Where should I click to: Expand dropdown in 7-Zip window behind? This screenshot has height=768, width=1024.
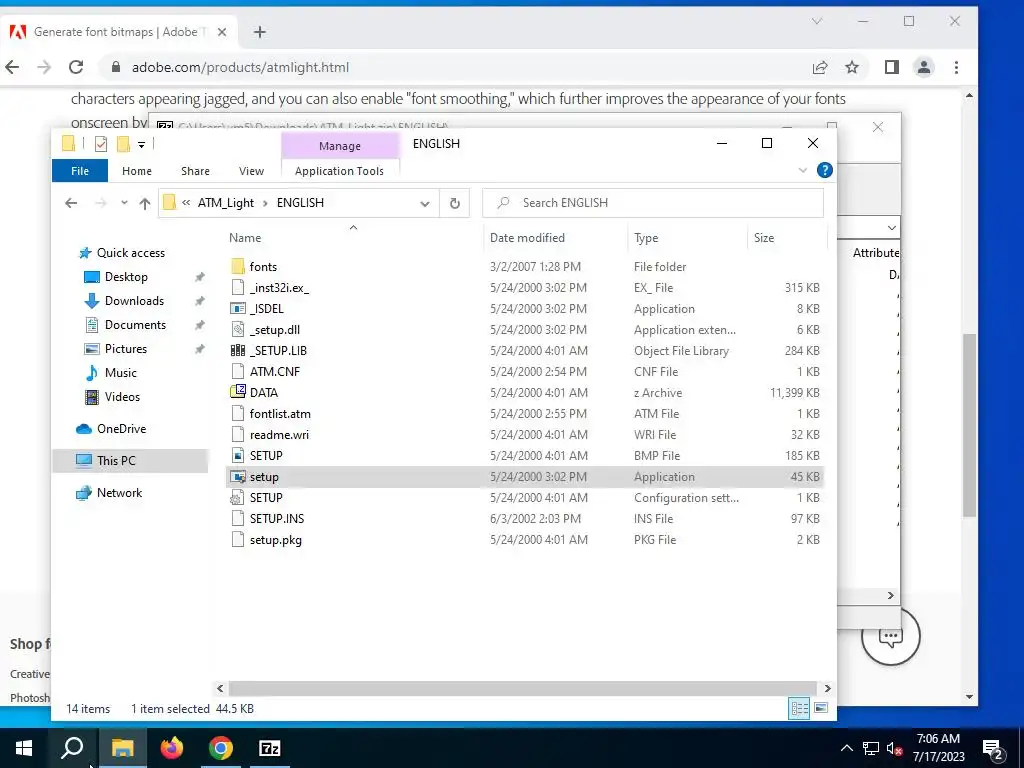(x=891, y=227)
